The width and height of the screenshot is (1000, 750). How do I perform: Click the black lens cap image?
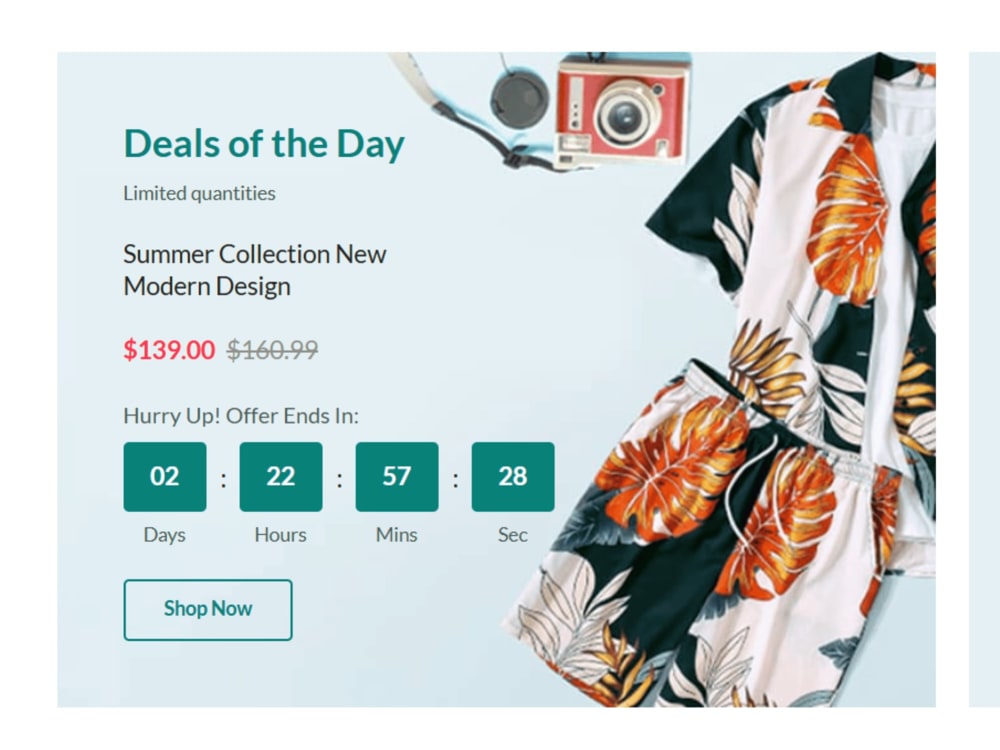(520, 98)
